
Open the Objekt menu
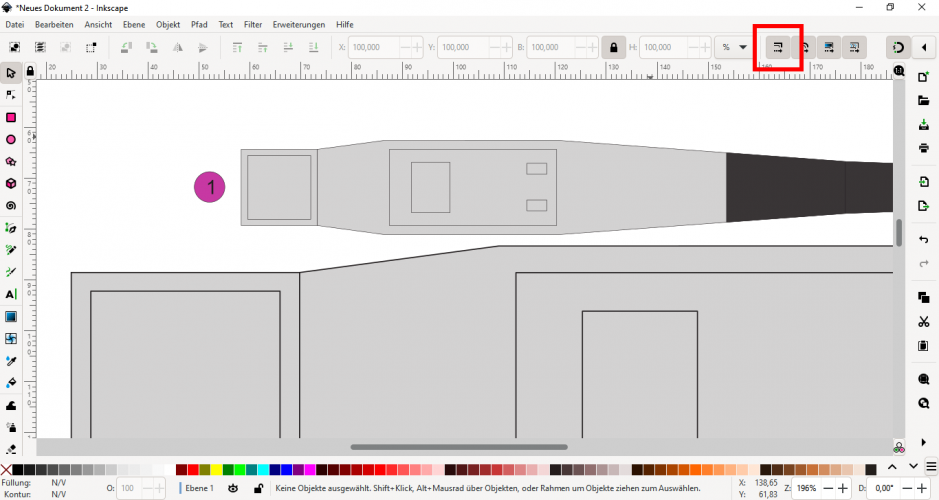(168, 25)
